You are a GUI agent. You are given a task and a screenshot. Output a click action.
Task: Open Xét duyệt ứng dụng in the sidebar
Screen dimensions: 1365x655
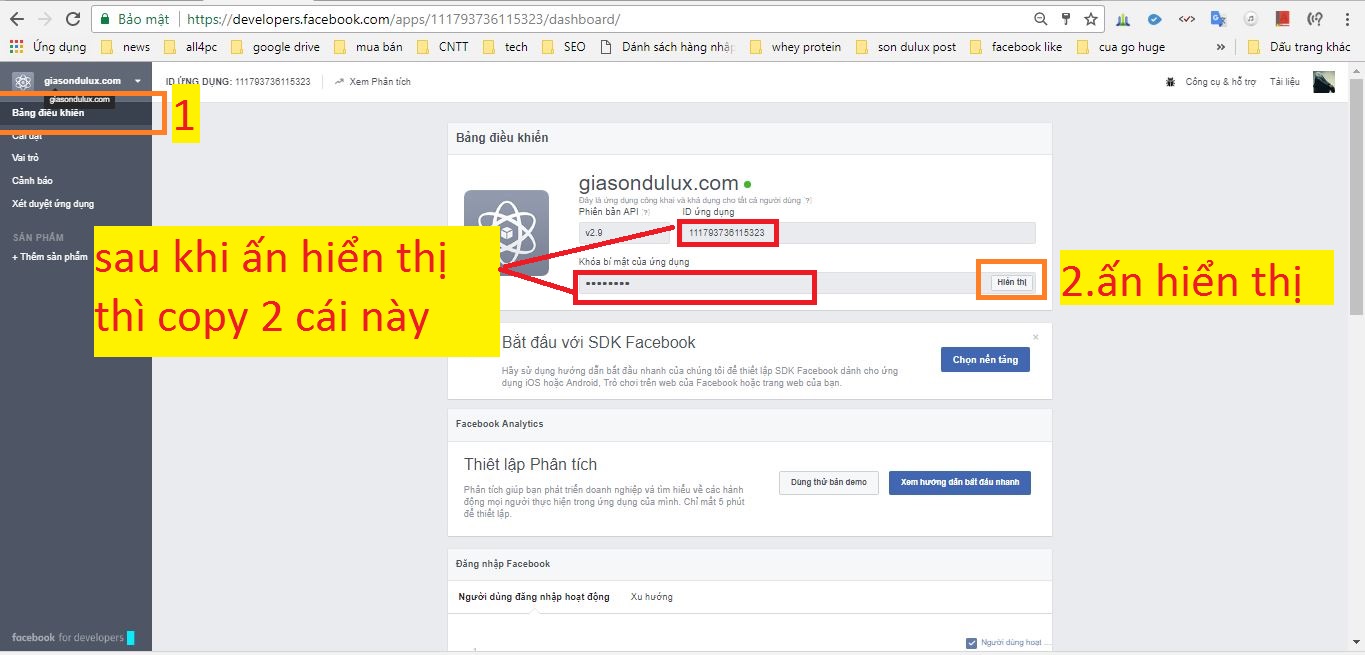coord(53,204)
